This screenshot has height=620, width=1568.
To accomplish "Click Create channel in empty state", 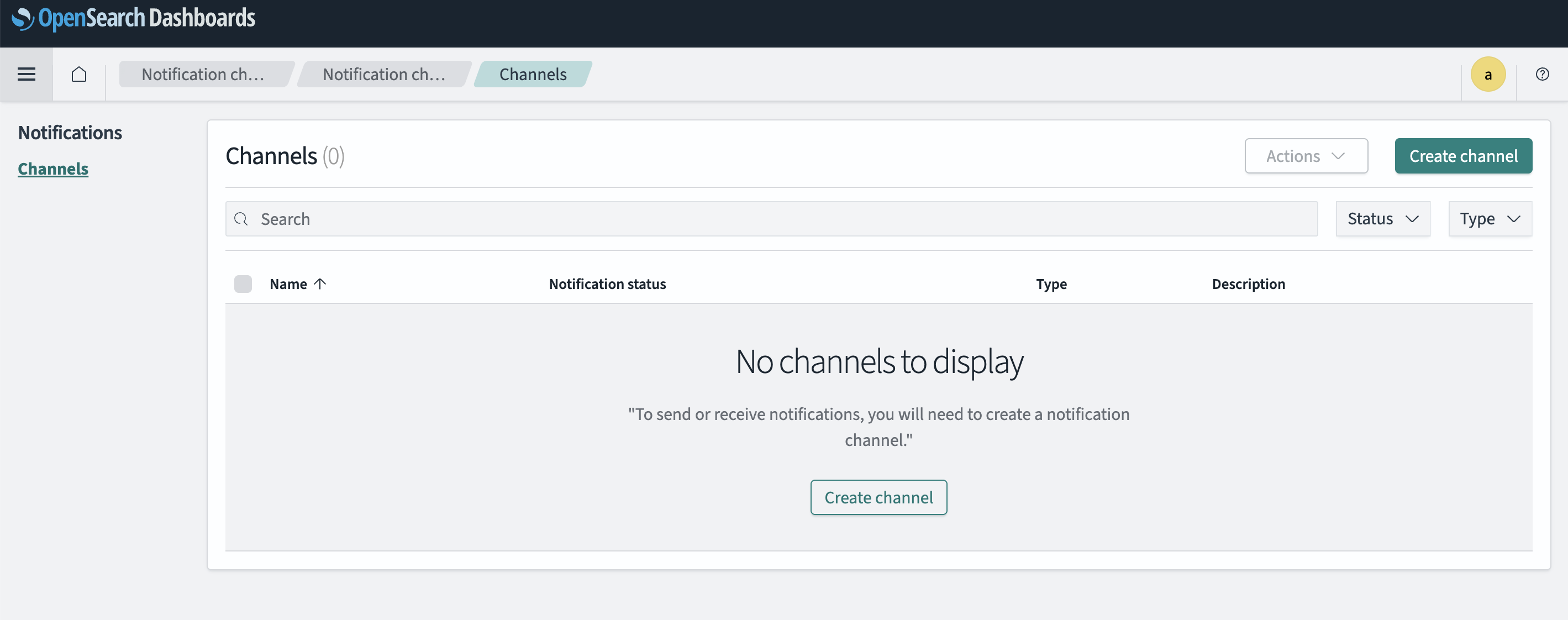I will point(878,497).
